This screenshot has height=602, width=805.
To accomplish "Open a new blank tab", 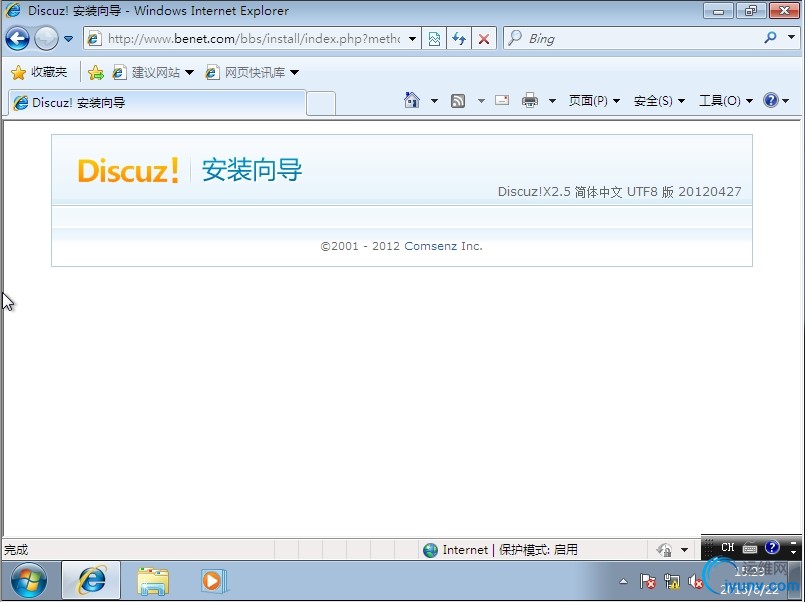I will (321, 103).
